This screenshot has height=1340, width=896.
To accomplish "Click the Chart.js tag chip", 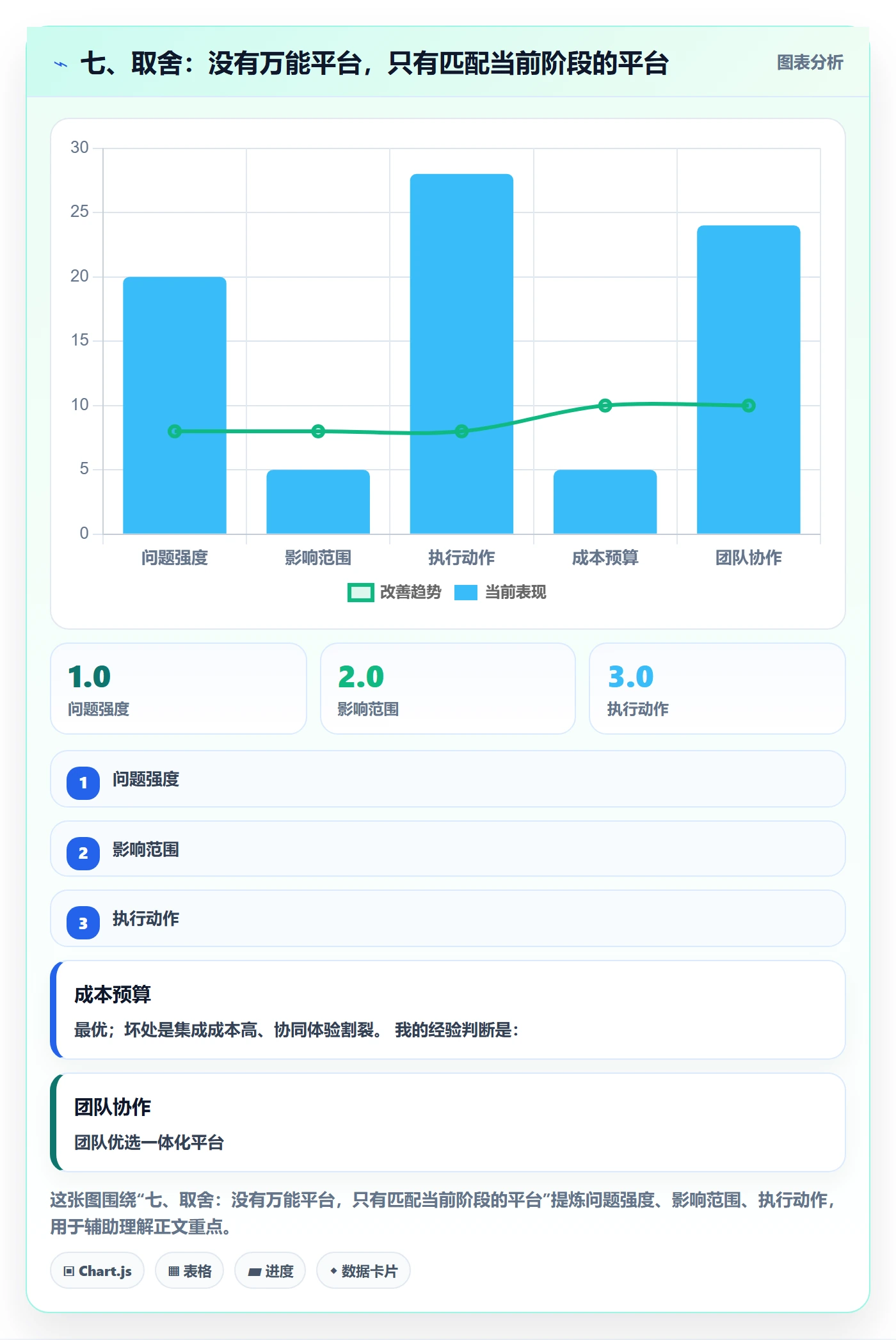I will pos(97,1270).
